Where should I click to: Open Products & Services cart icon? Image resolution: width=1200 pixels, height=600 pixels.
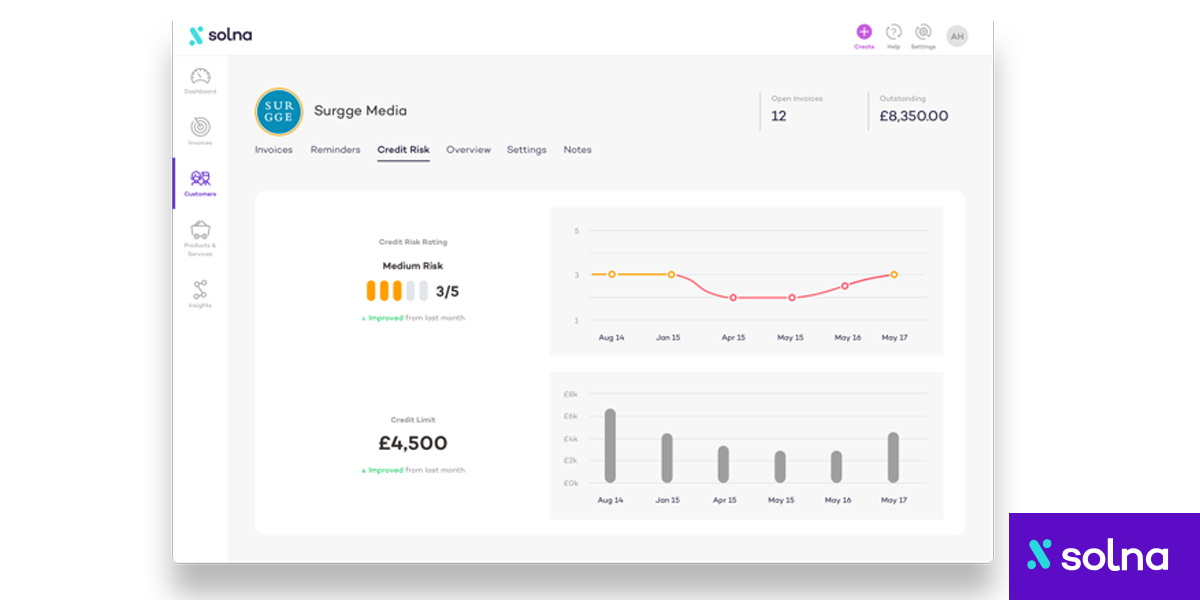[200, 230]
